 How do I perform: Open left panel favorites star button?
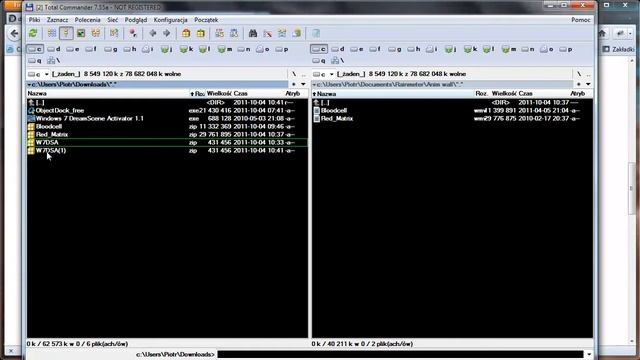293,84
